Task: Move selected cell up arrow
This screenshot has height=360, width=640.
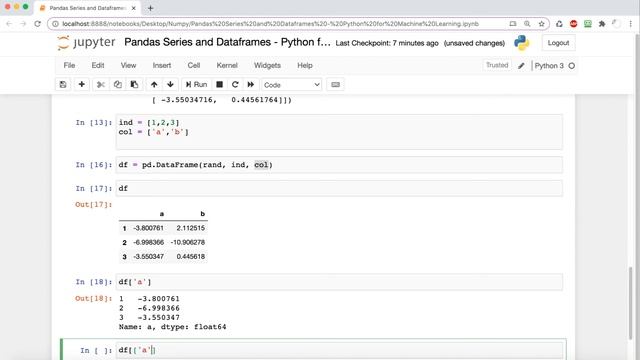Action: coord(154,84)
